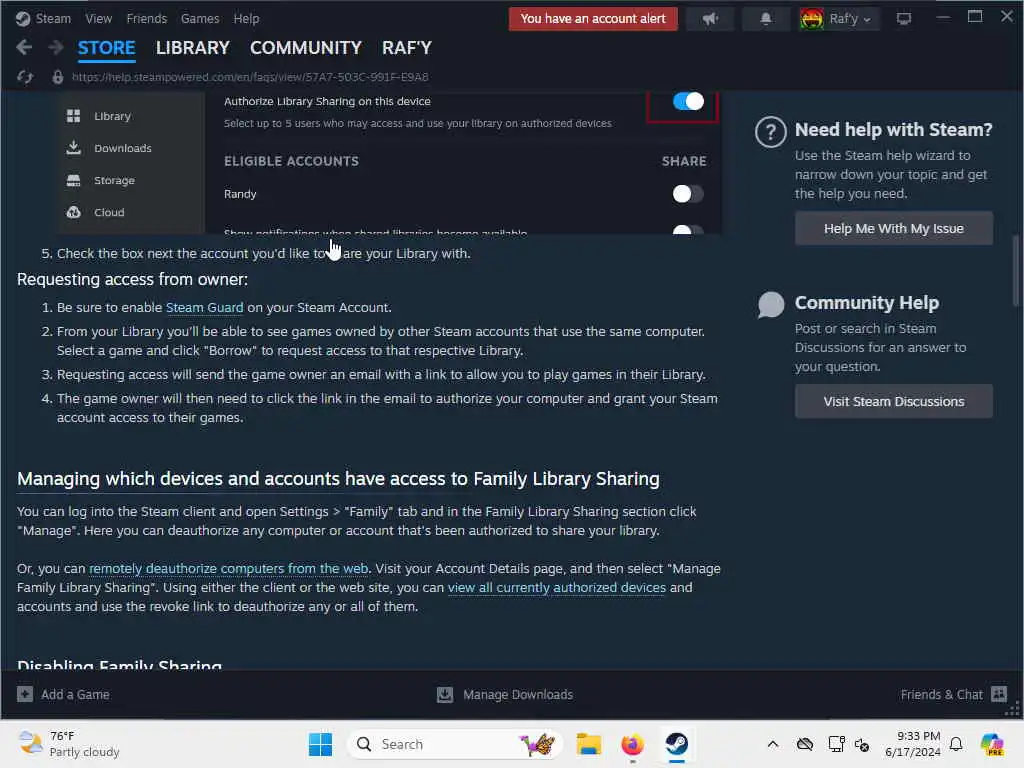Click the Windows taskbar Search box

(x=455, y=744)
